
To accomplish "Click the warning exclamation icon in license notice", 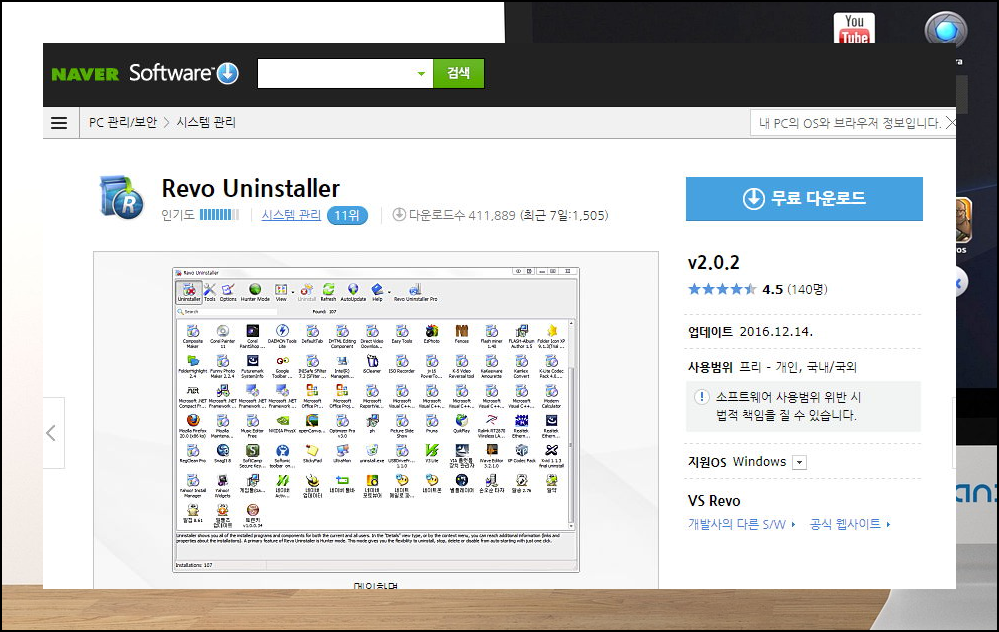I will (701, 397).
